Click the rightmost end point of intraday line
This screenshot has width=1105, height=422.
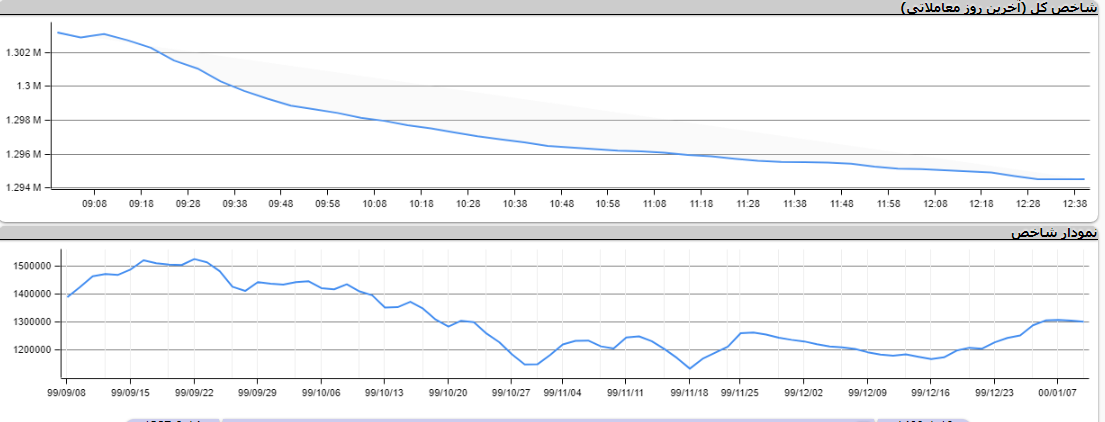(1084, 179)
